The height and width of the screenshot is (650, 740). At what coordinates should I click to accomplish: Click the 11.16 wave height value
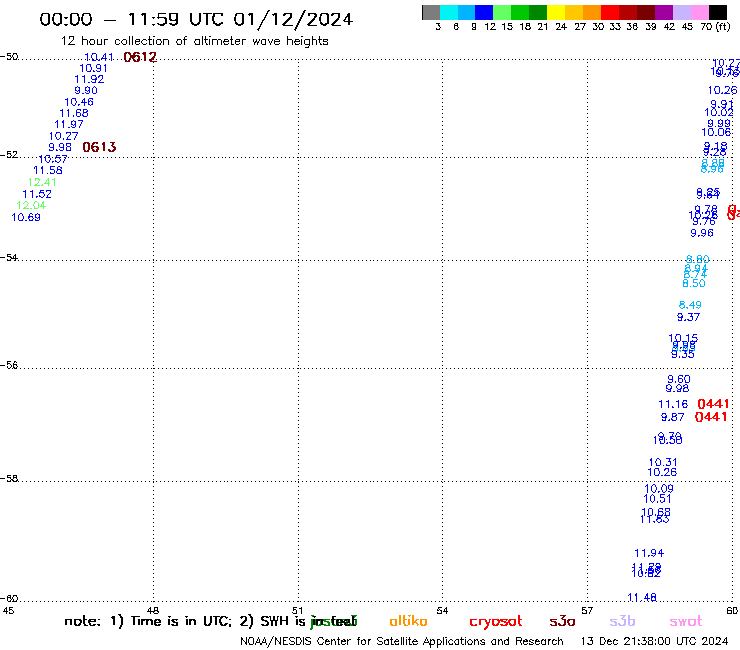coord(673,404)
